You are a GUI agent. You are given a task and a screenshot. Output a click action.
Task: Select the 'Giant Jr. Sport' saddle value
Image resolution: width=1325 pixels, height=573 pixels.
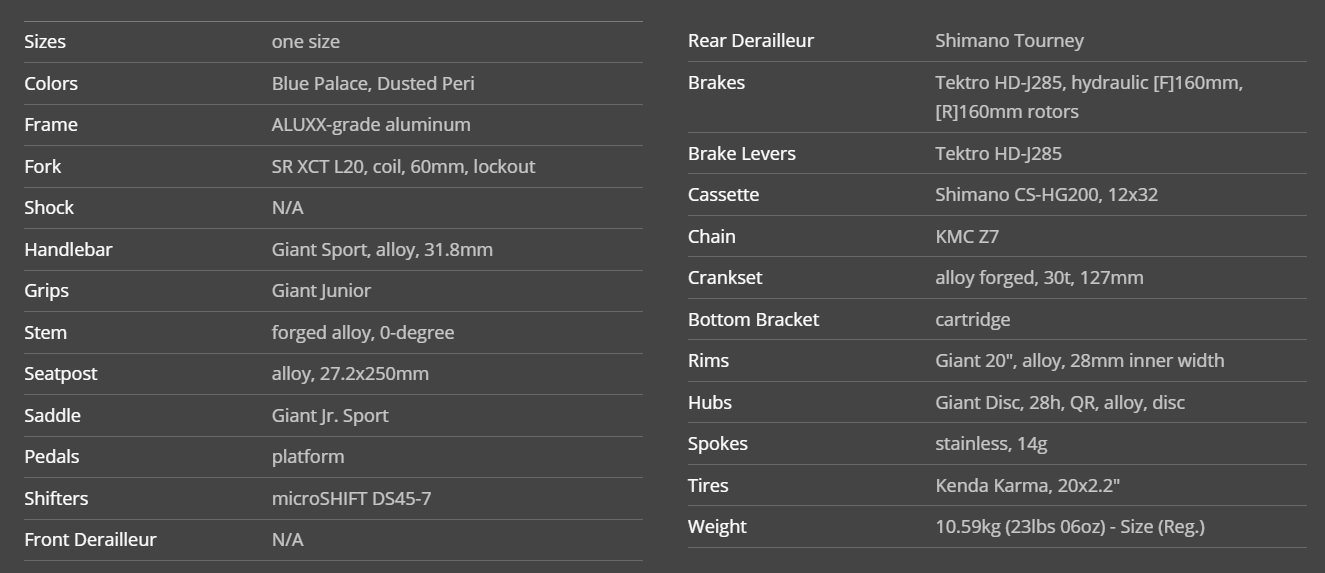click(330, 416)
